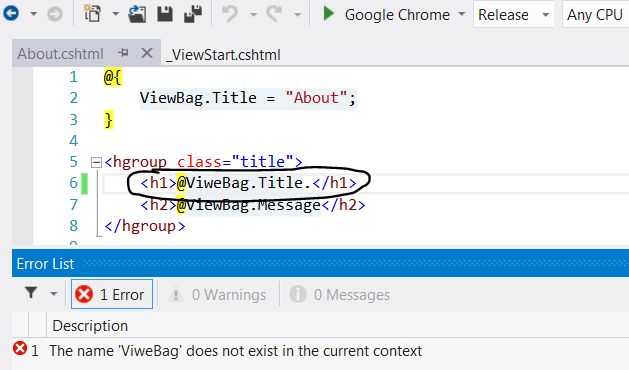Start debugging with the green play icon
Viewport: 629px width, 370px height.
pos(329,14)
